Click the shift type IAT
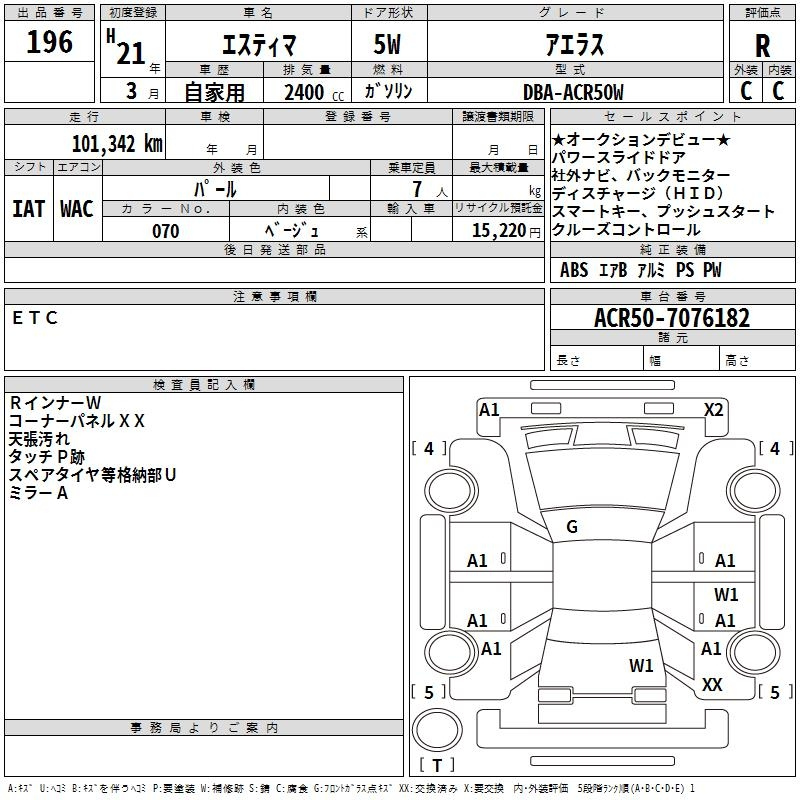800x800 pixels. click(x=28, y=209)
